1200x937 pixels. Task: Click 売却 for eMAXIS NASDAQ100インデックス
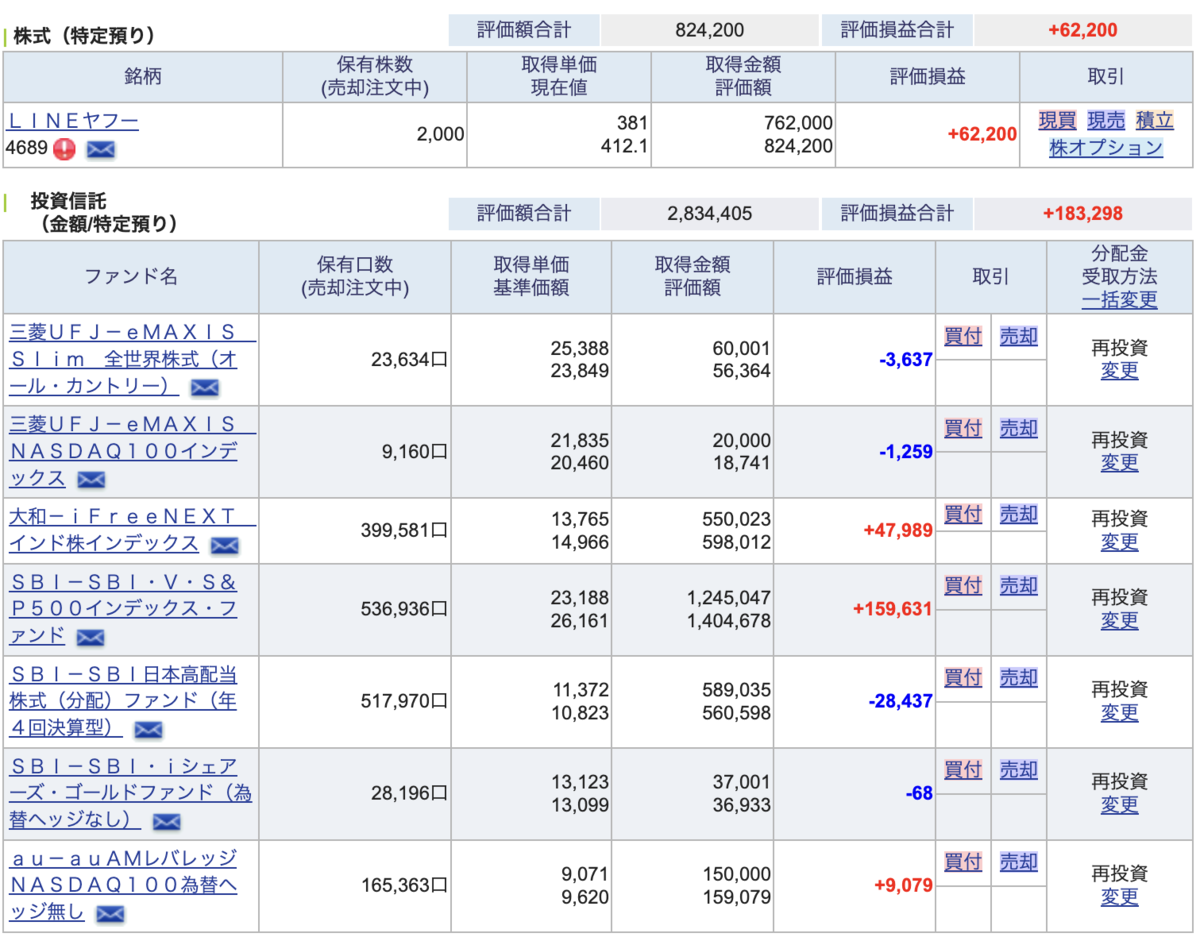coord(1019,429)
